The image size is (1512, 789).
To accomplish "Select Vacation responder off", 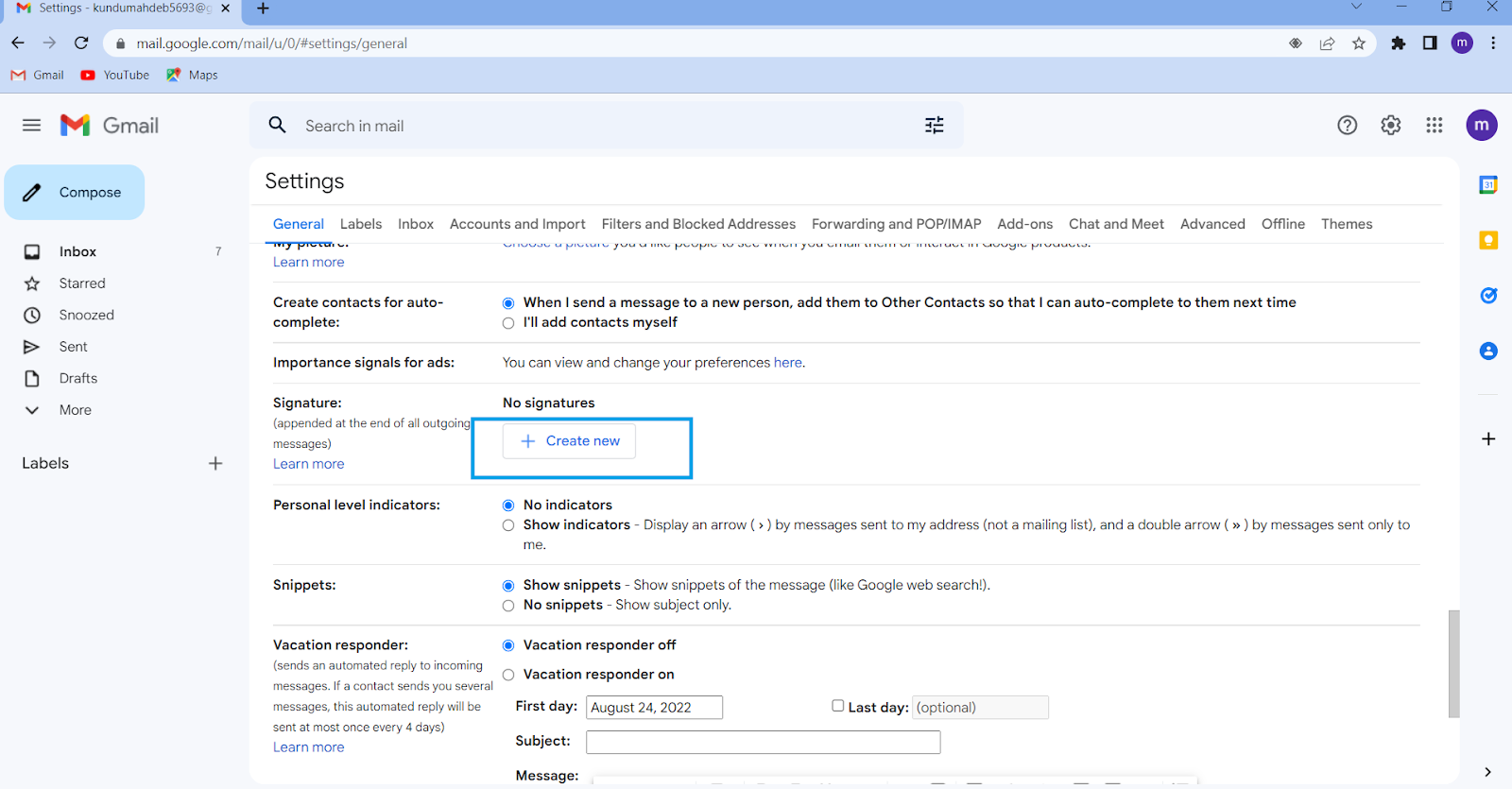I will coord(508,645).
